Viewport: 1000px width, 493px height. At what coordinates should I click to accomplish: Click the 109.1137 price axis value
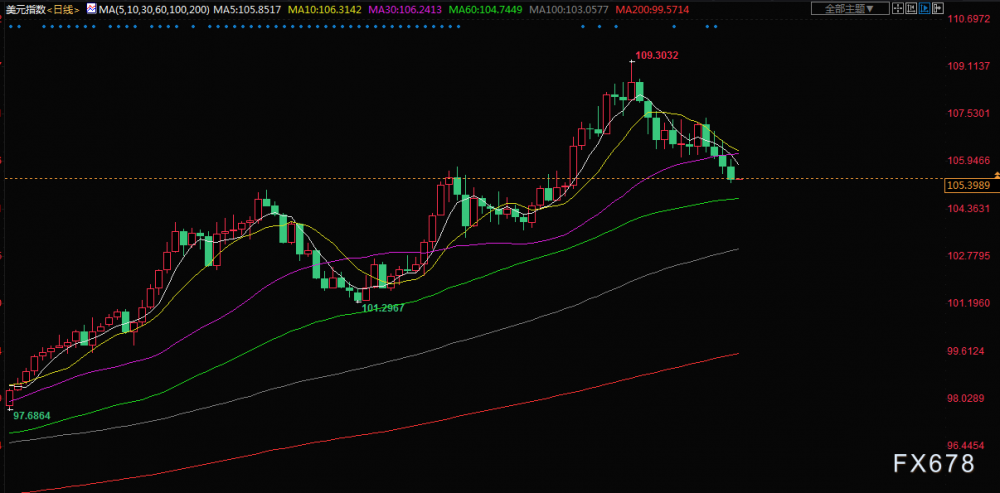click(x=969, y=66)
